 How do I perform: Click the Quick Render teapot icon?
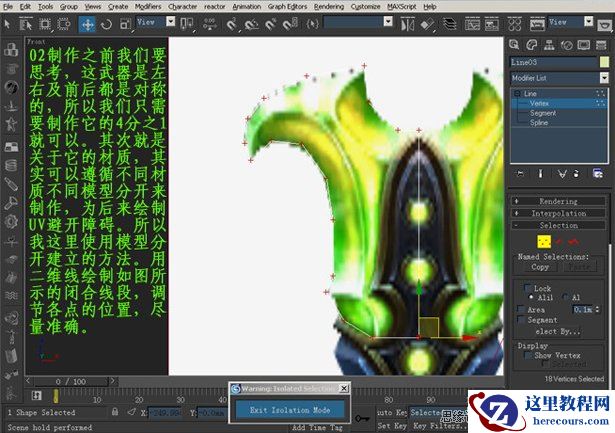[x=605, y=25]
